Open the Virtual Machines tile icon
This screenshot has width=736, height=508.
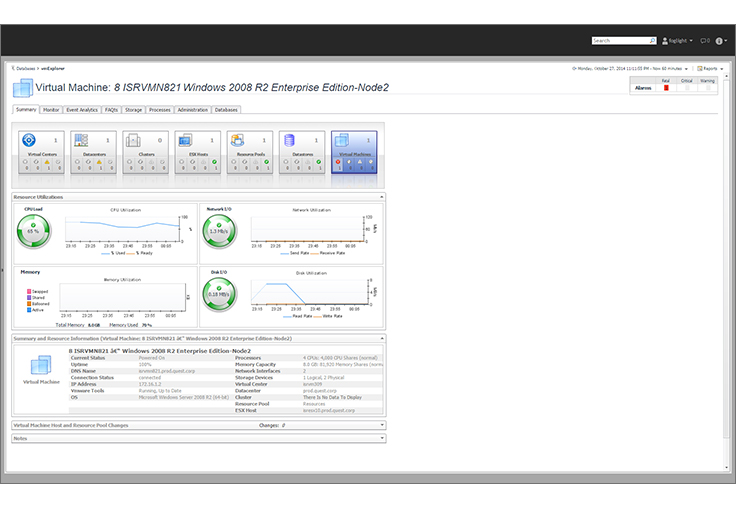pyautogui.click(x=342, y=140)
